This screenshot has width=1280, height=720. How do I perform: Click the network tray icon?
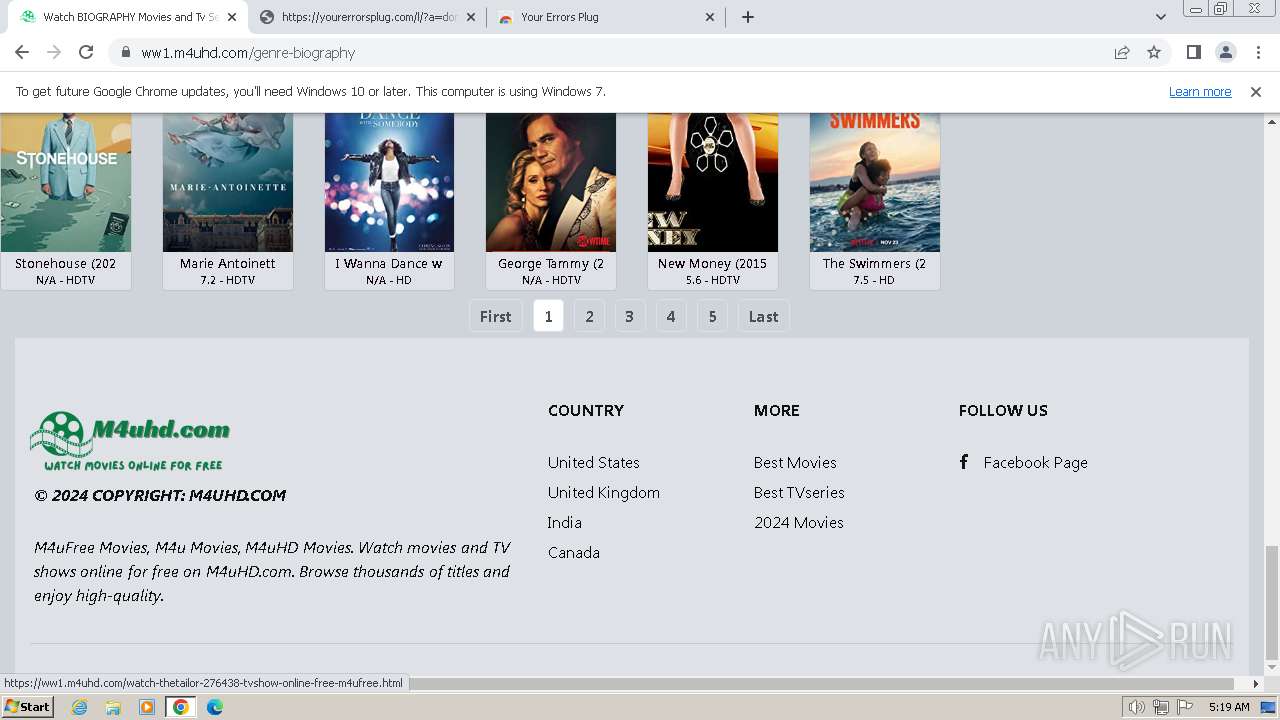(1160, 707)
